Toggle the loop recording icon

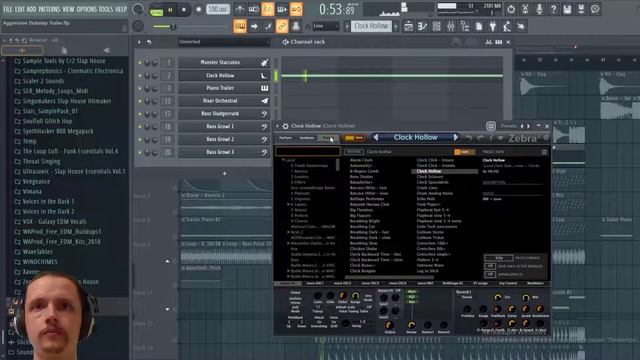click(x=296, y=9)
